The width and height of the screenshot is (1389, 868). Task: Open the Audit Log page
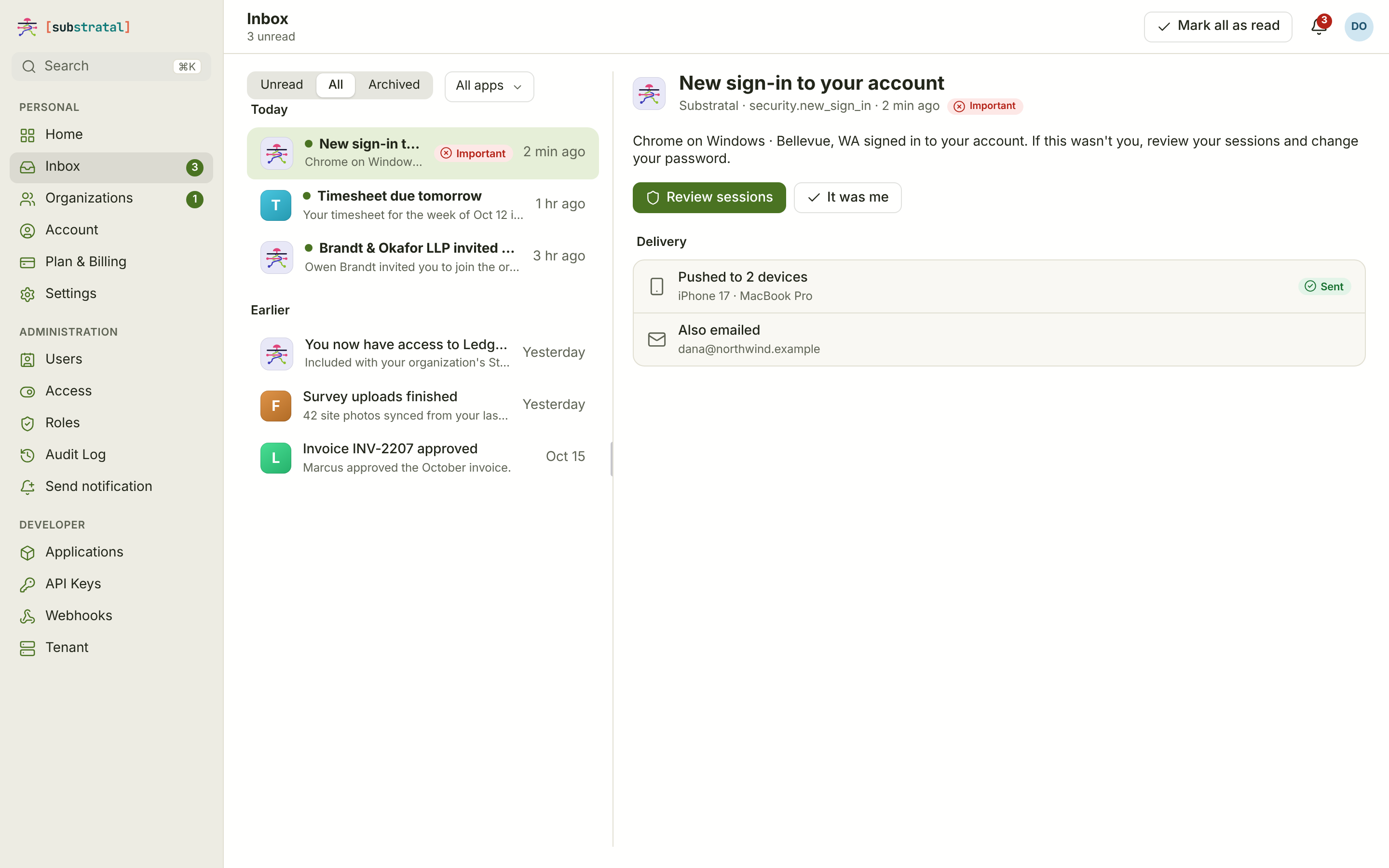coord(111,455)
